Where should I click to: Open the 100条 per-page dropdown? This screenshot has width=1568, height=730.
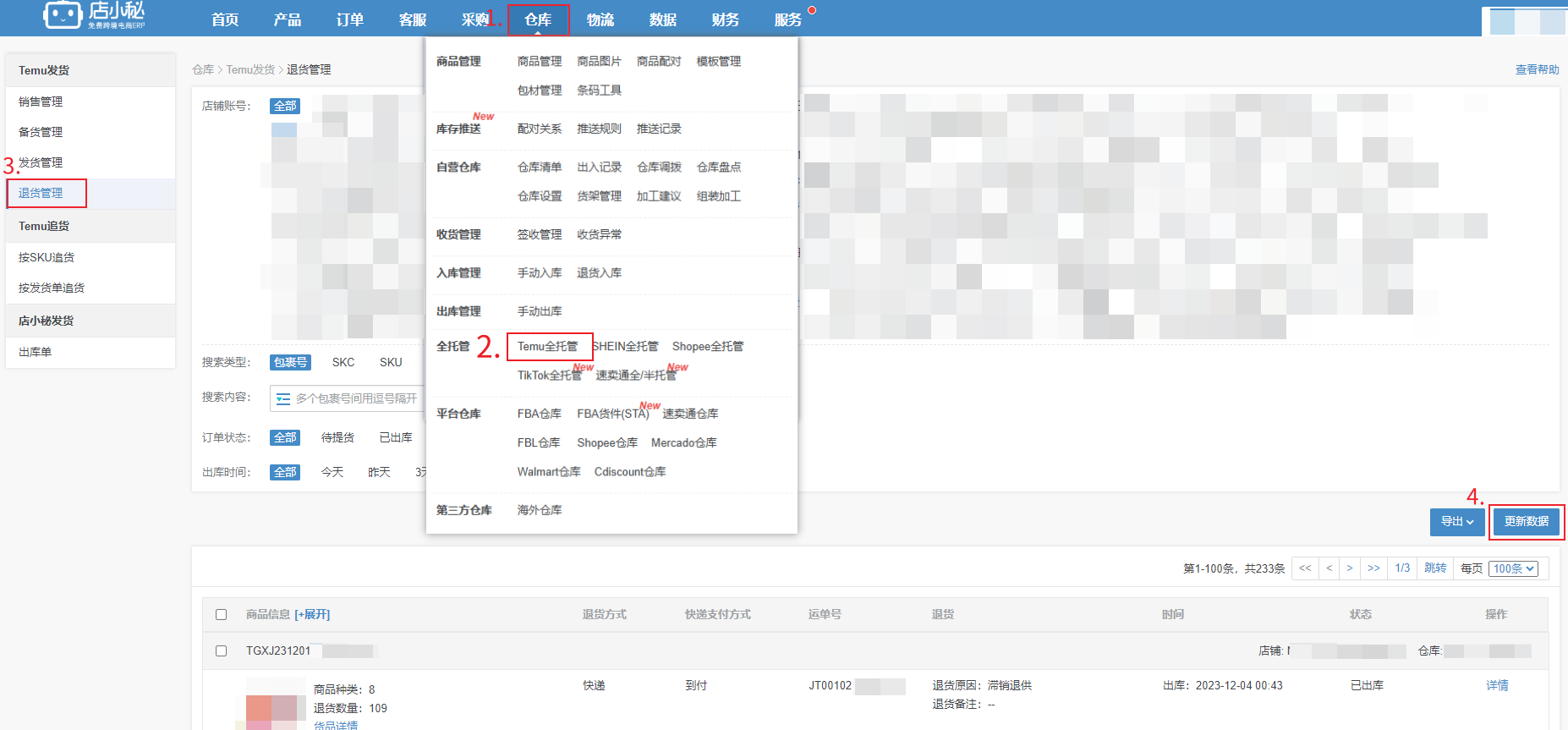(1513, 568)
